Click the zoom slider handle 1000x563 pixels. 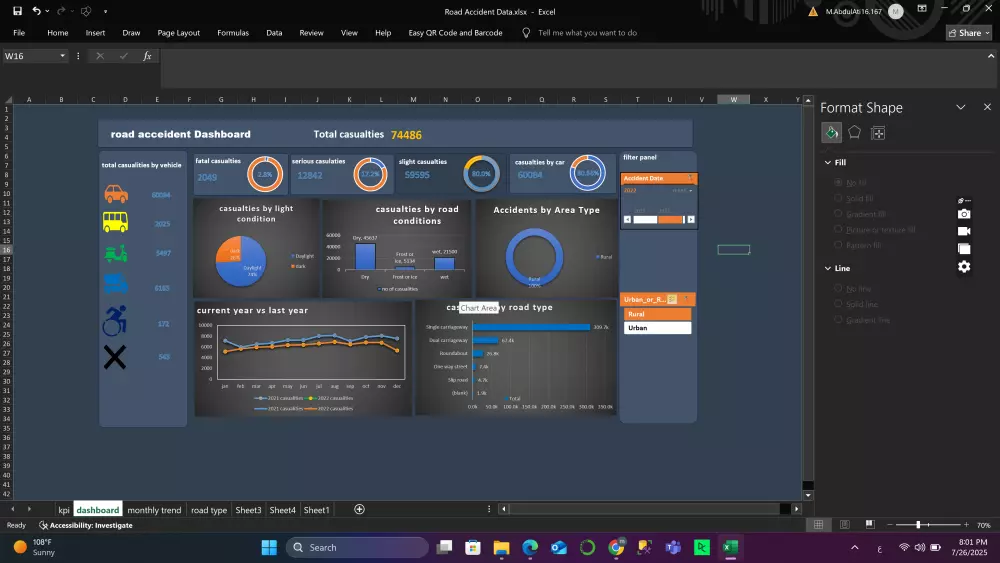point(918,524)
